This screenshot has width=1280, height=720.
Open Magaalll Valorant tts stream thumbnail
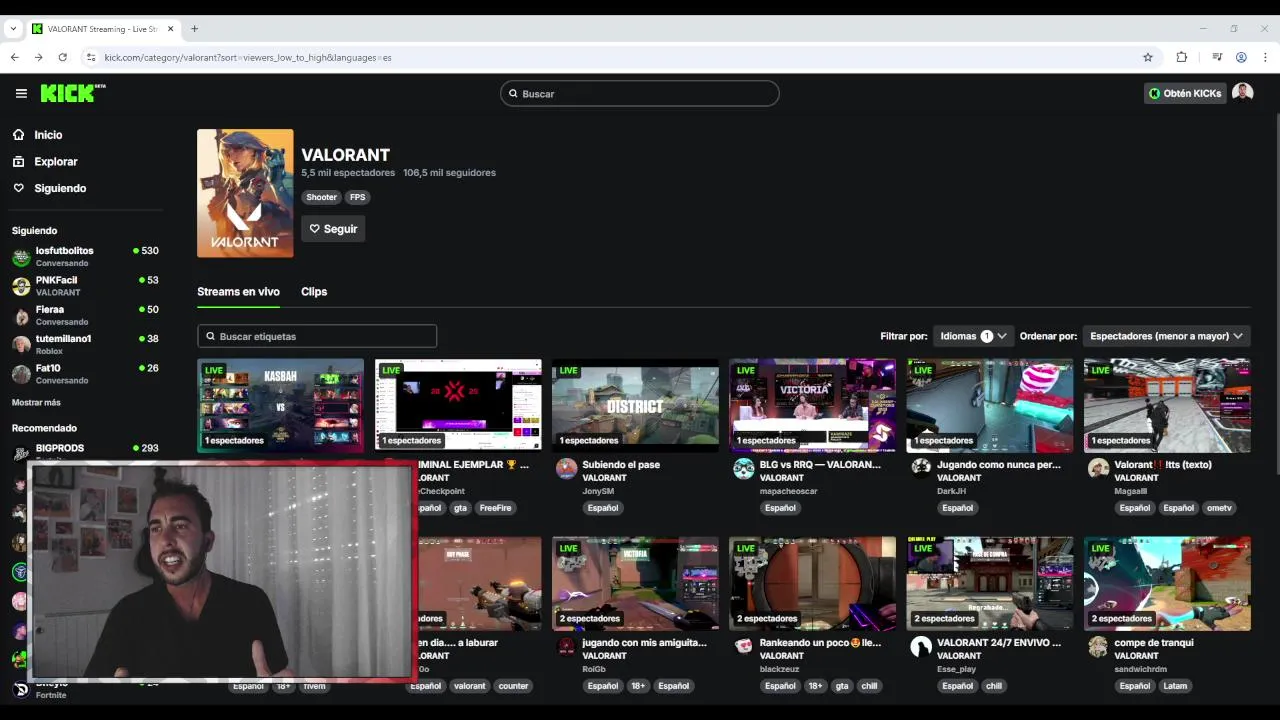1167,405
